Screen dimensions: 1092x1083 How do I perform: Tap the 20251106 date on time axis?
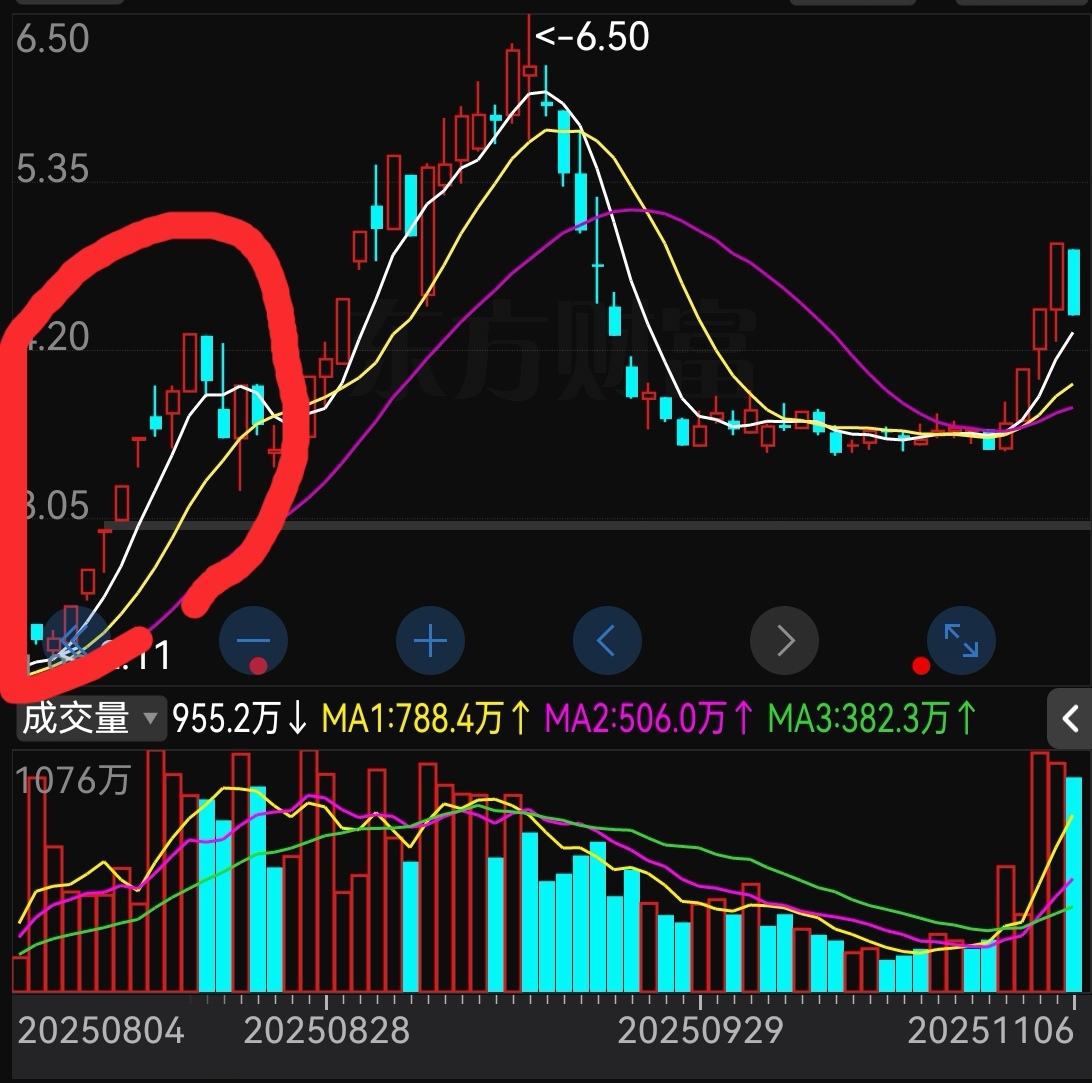[x=991, y=1031]
